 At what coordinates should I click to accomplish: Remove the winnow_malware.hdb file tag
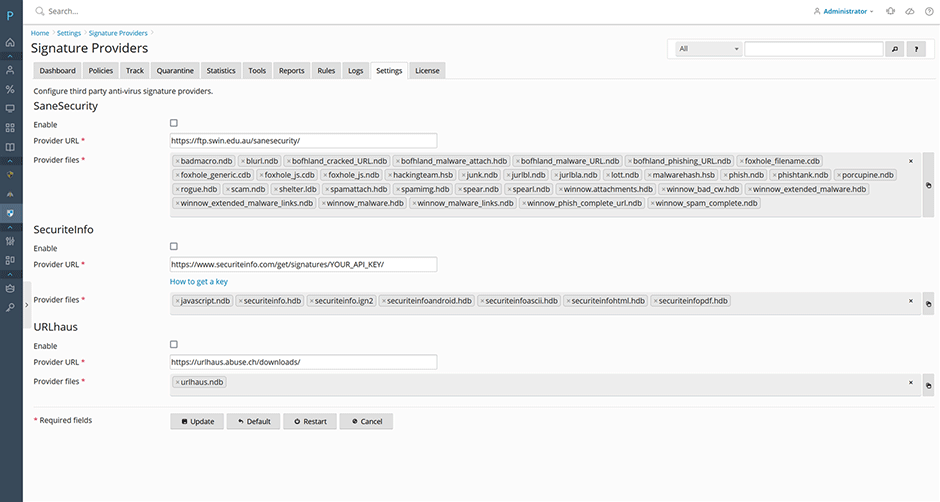[324, 203]
